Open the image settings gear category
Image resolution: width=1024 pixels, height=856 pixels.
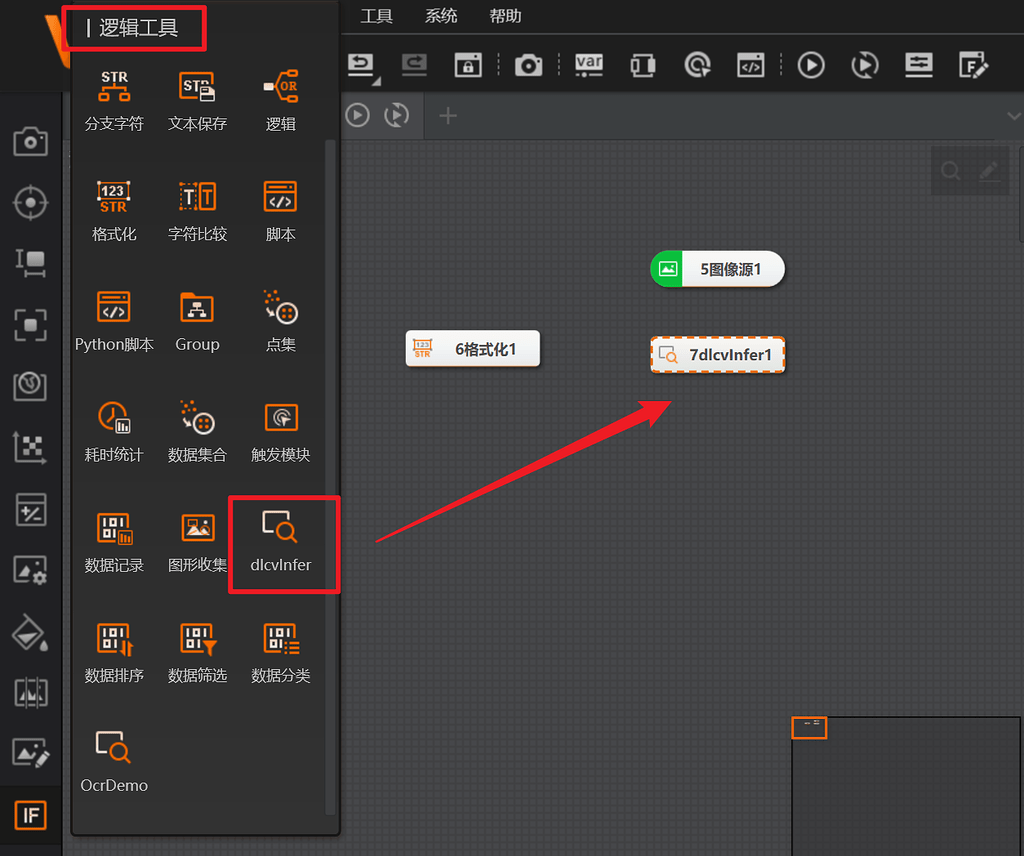coord(31,570)
